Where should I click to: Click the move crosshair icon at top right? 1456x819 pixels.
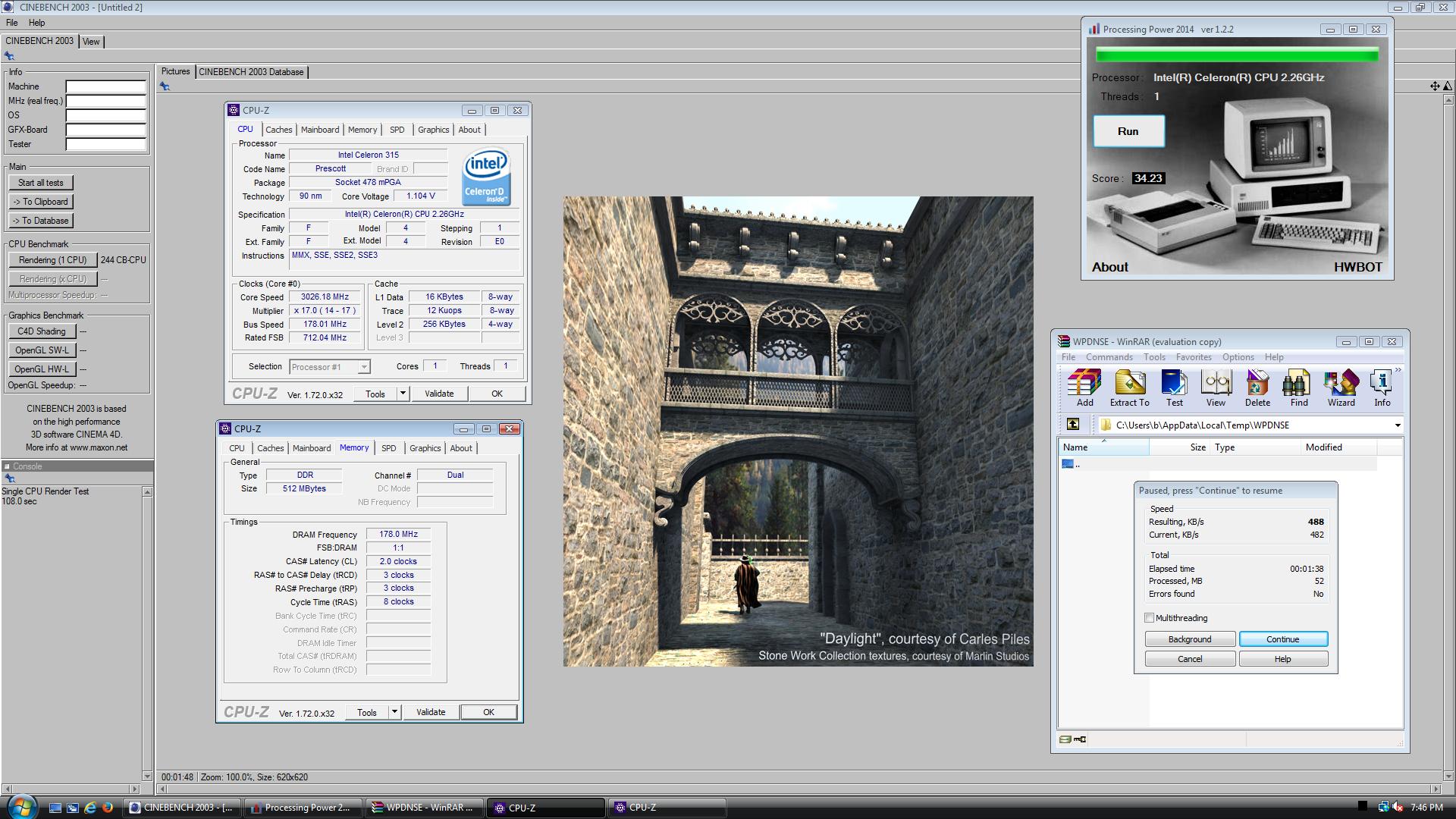coord(1435,86)
